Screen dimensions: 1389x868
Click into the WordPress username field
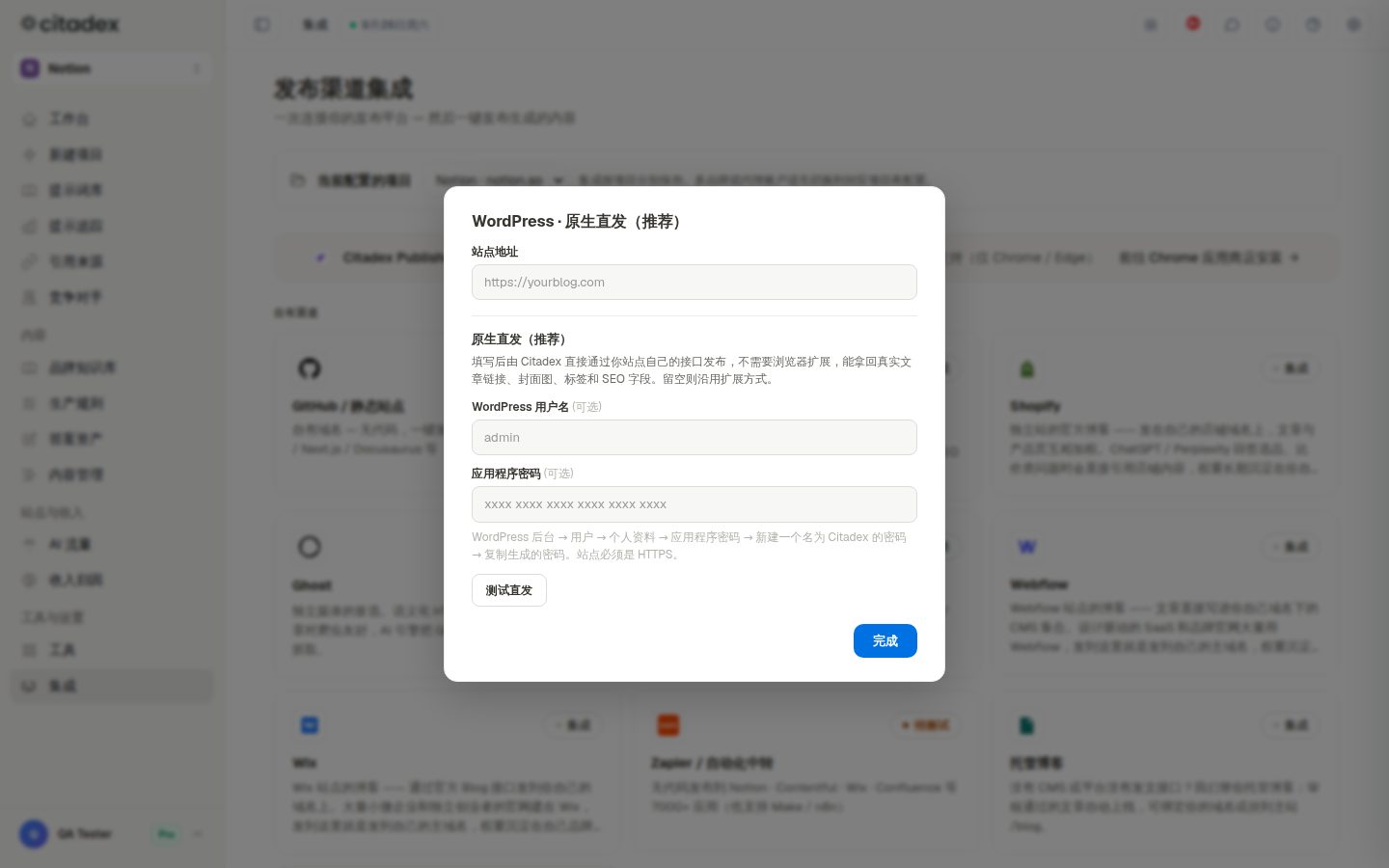(694, 437)
